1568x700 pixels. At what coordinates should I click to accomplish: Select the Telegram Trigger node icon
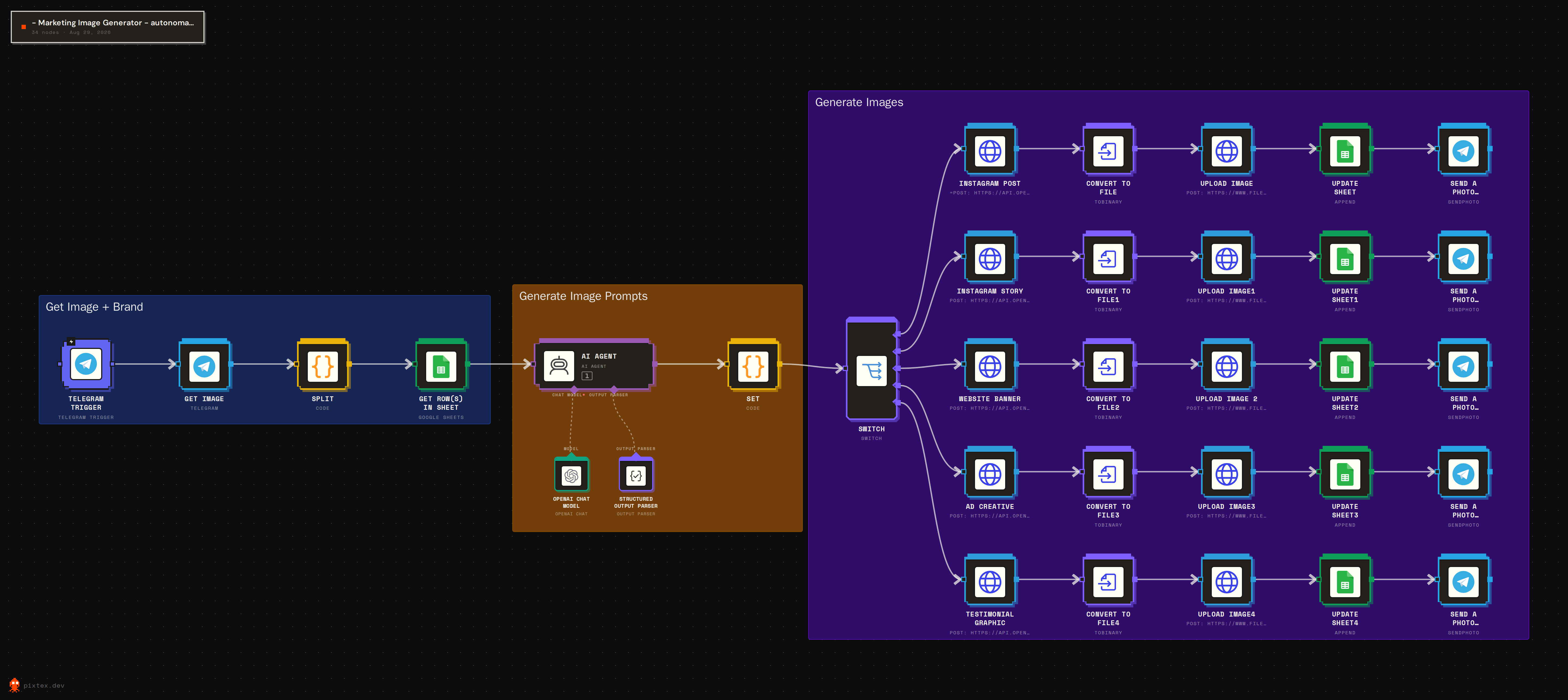(x=86, y=364)
